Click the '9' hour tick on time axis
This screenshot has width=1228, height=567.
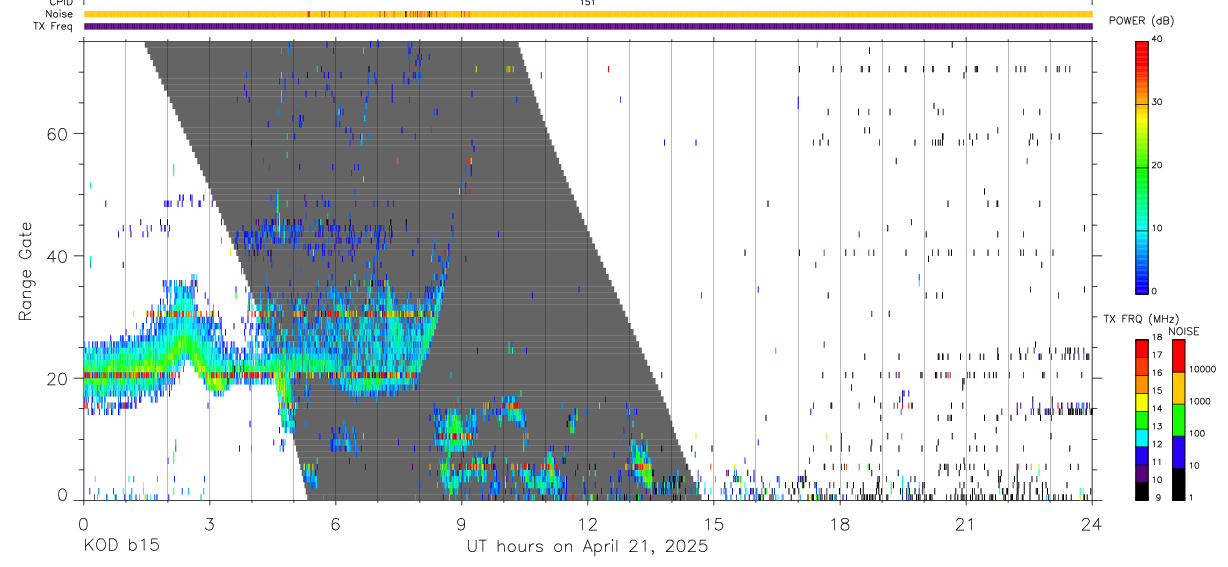(461, 525)
